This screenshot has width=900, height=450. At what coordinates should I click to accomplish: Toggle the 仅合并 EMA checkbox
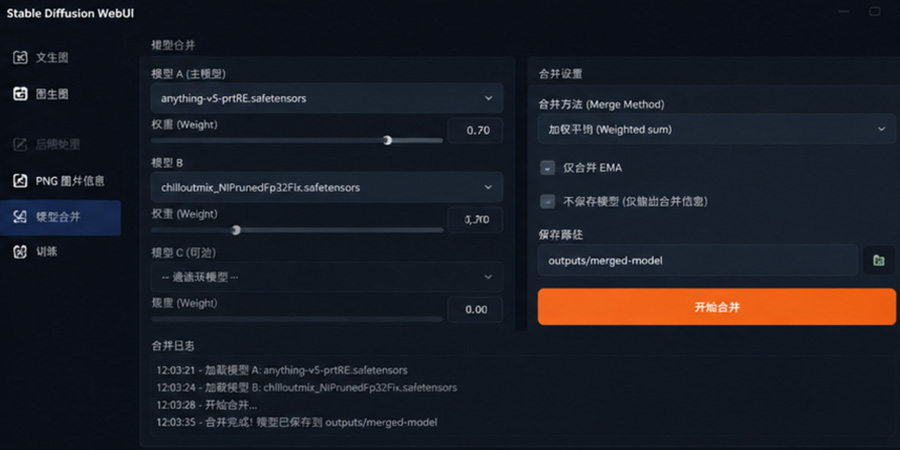pos(548,168)
